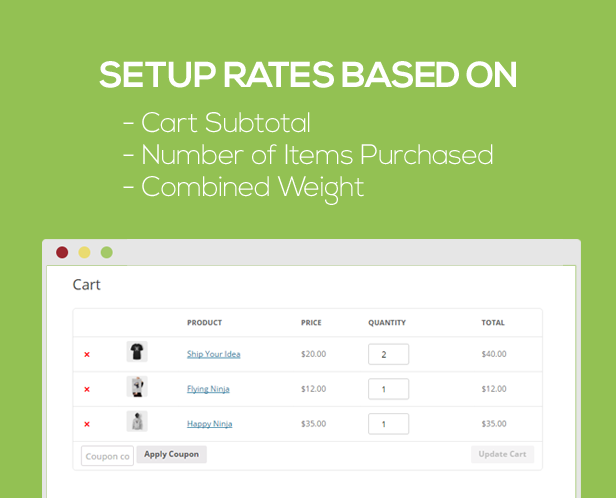This screenshot has height=498, width=616.
Task: Select the Product column header
Action: click(x=204, y=323)
